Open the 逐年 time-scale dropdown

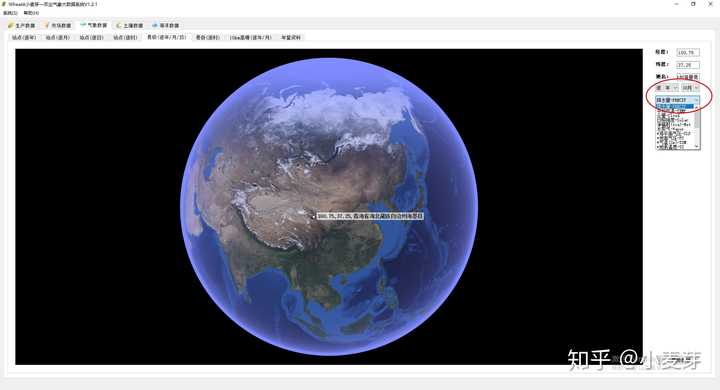pos(667,87)
